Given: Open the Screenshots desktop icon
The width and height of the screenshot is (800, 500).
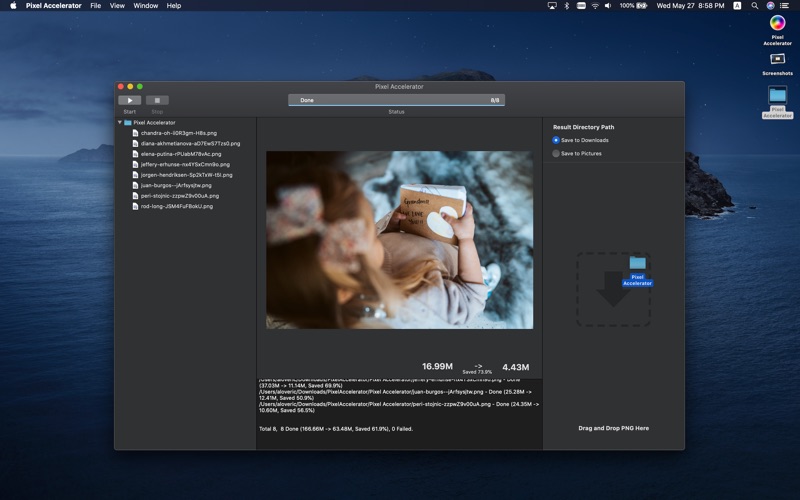Looking at the screenshot, I should [777, 60].
